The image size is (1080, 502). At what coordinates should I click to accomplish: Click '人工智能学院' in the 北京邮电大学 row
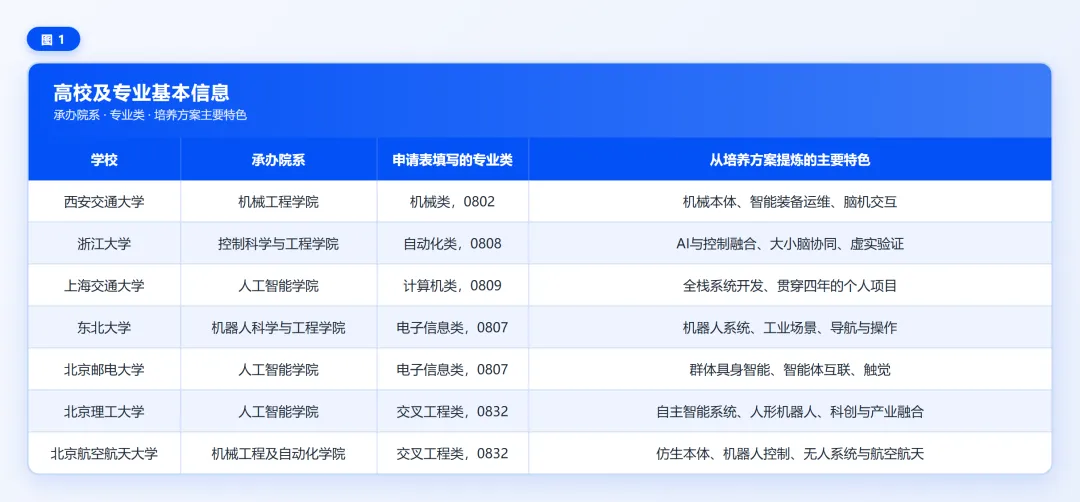point(278,370)
